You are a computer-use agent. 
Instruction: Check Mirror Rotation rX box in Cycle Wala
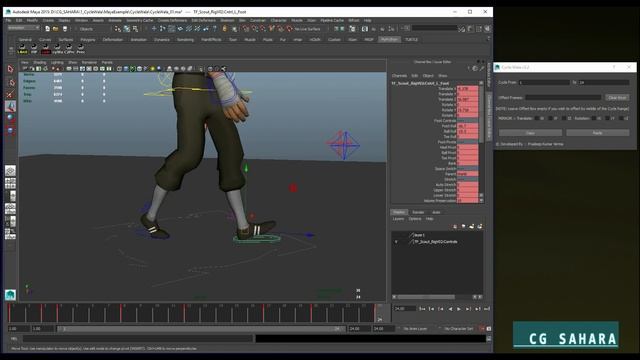pos(594,118)
